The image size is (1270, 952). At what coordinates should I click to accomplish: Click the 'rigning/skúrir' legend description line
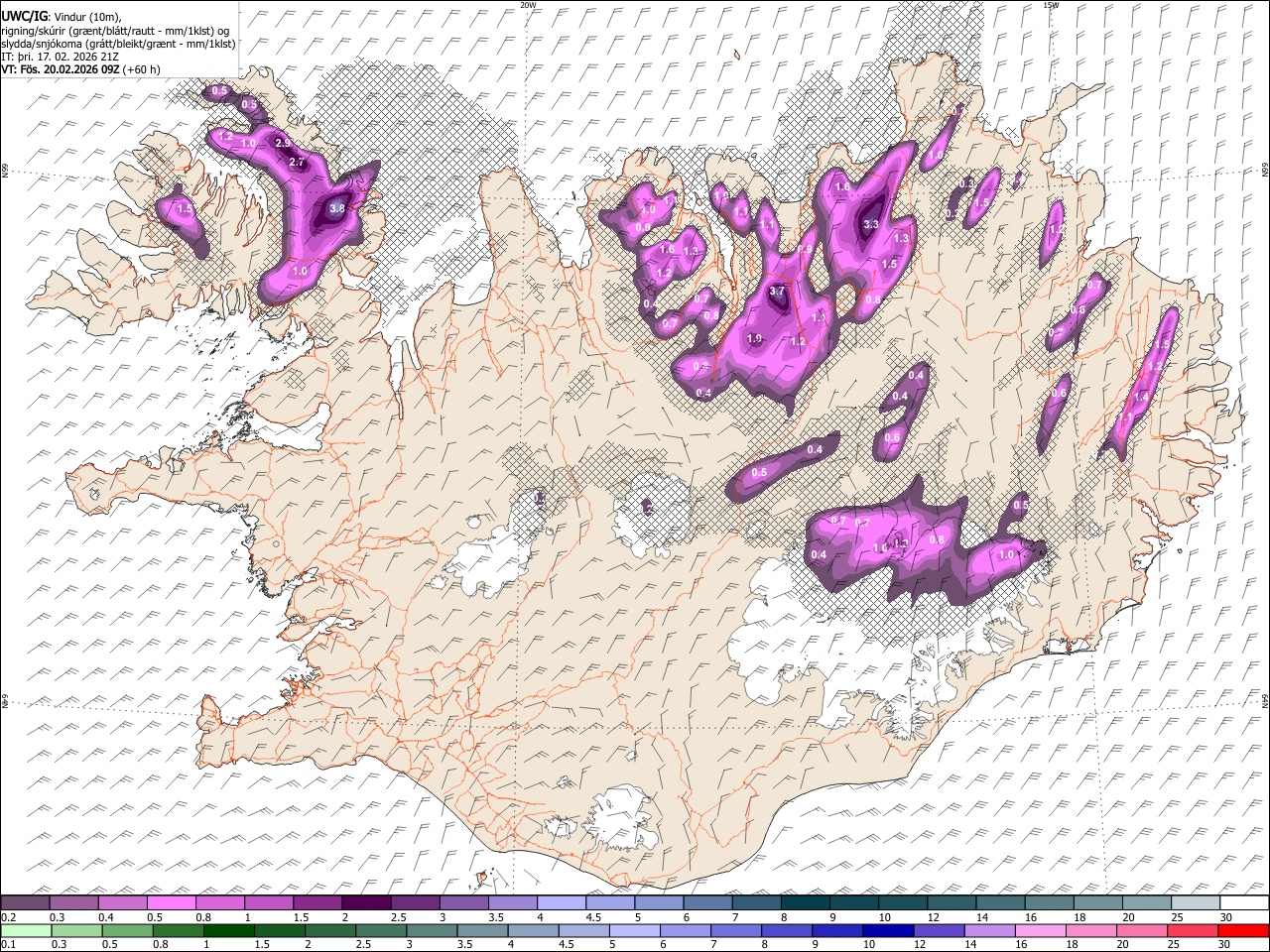pos(115,31)
